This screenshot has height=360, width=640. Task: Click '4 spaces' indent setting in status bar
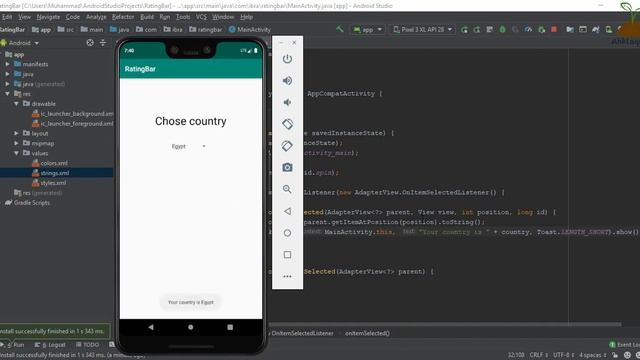point(593,355)
